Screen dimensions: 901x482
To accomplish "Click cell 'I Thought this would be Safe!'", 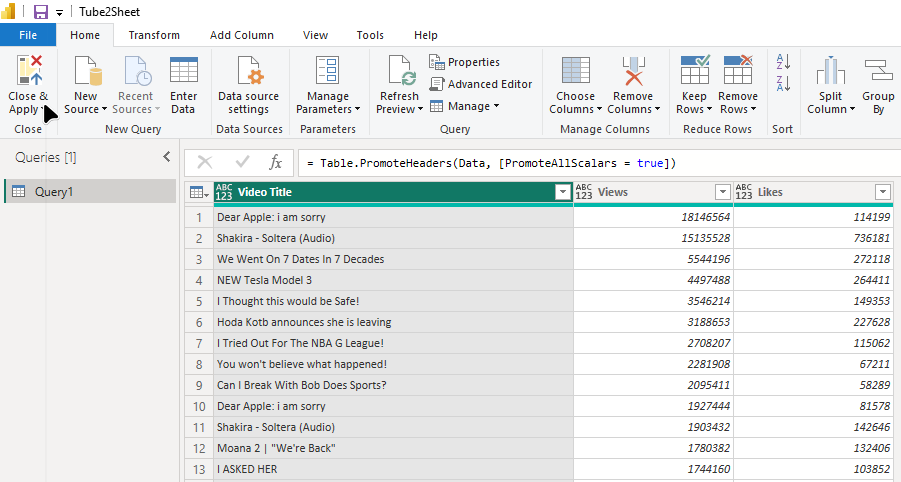I will click(394, 301).
